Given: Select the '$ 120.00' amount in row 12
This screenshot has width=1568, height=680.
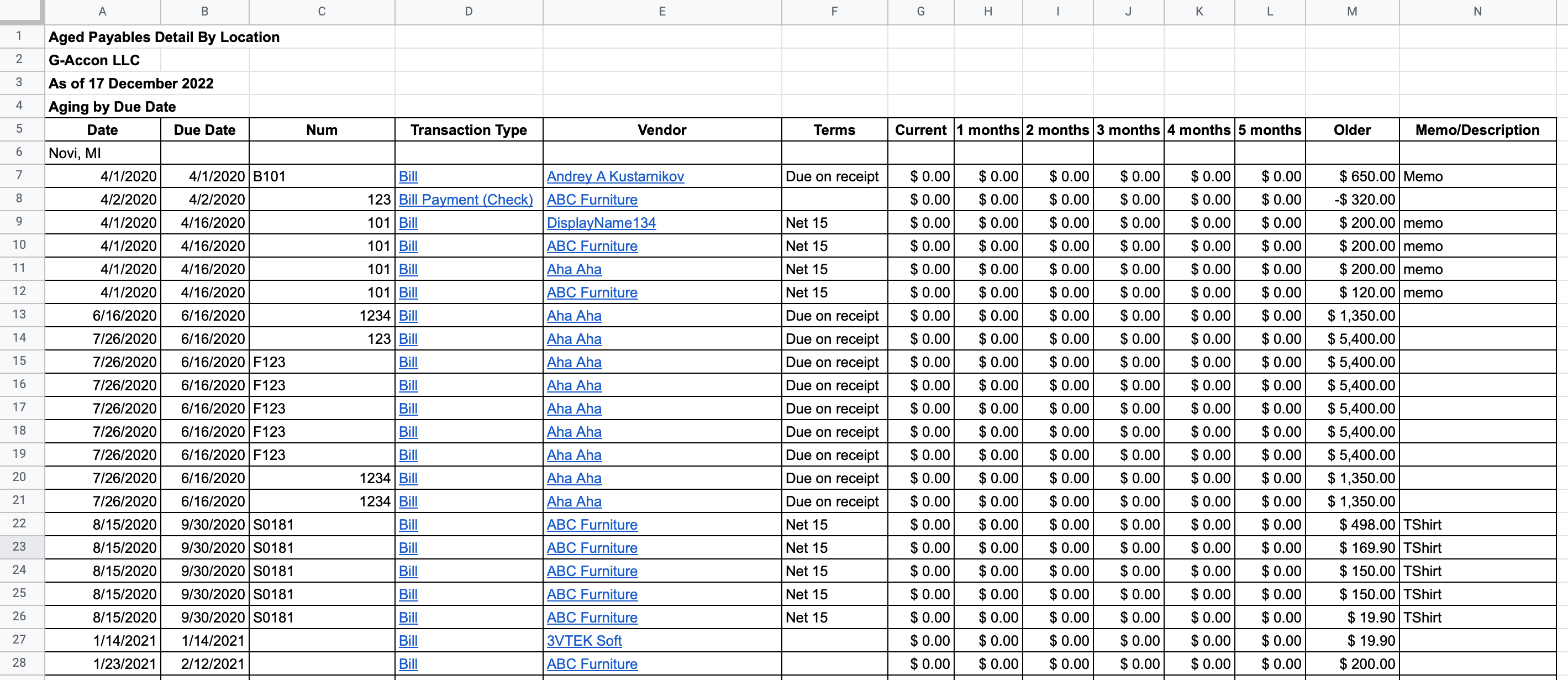Looking at the screenshot, I should coord(1352,292).
